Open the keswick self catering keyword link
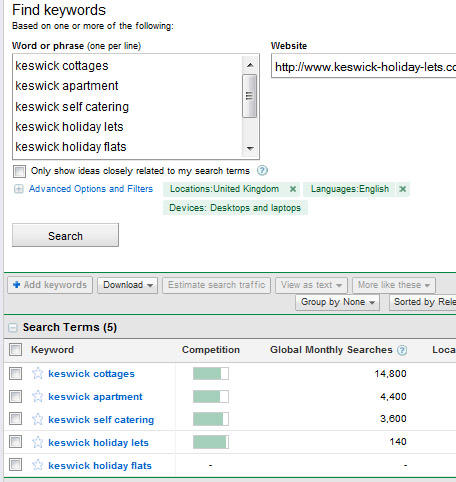Image resolution: width=456 pixels, height=482 pixels. pos(101,420)
